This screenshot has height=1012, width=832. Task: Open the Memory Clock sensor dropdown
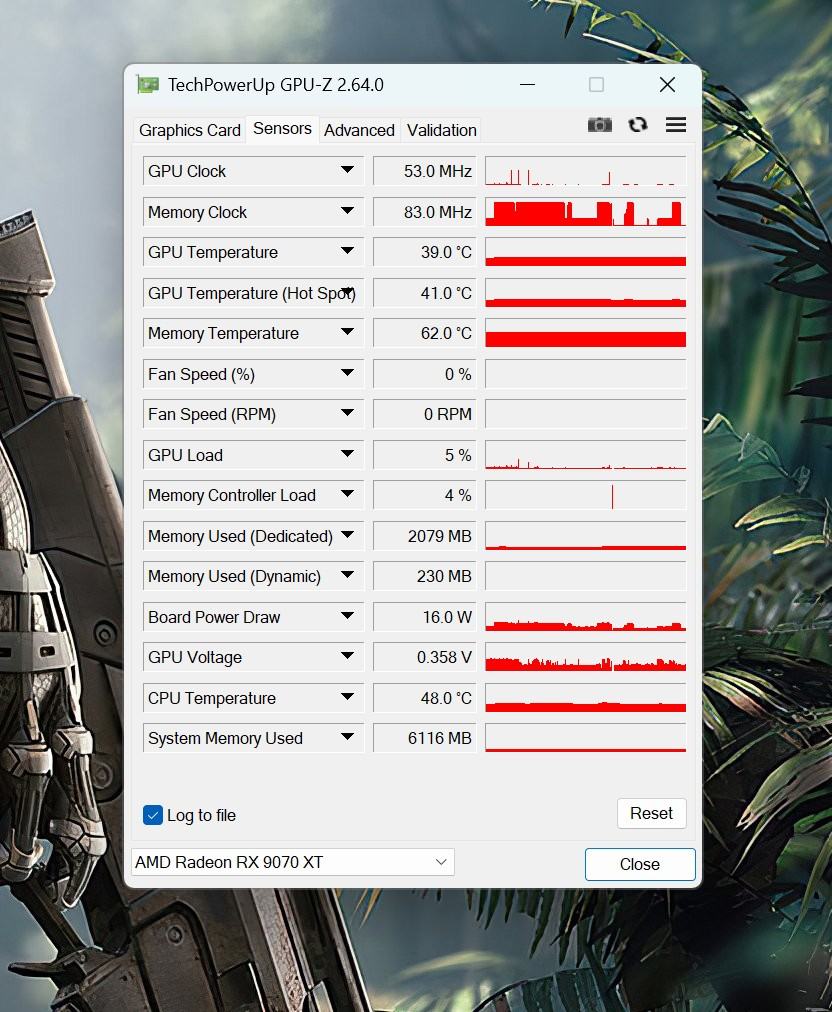click(347, 211)
